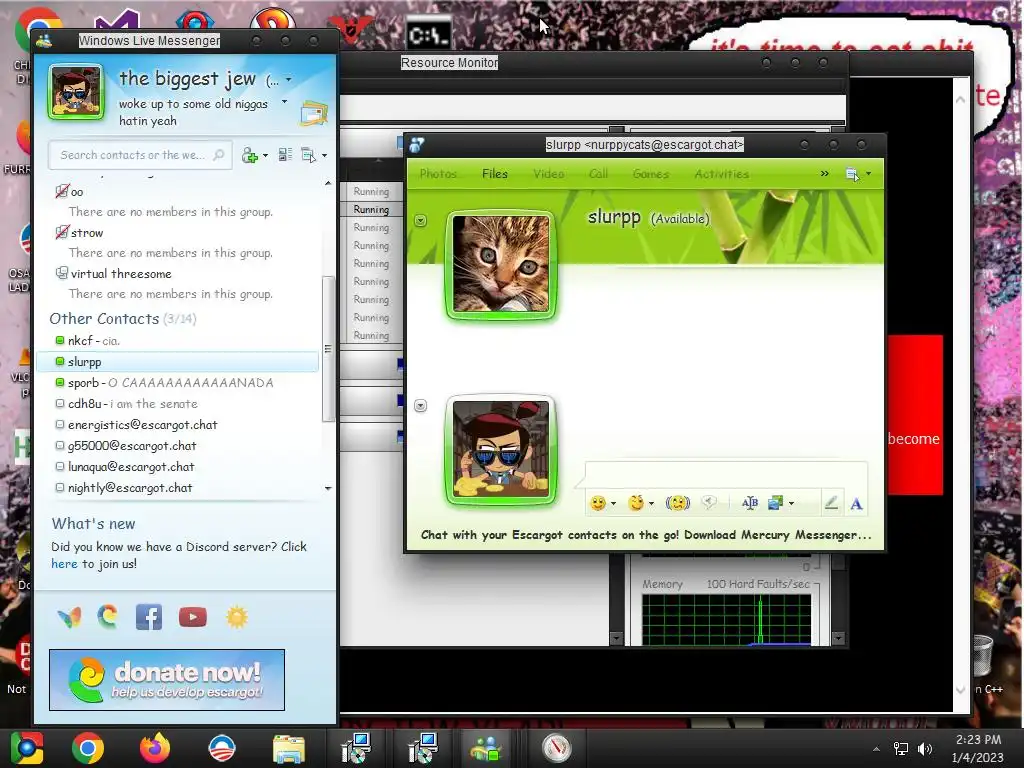
Task: Open the Games menu in chat window
Action: coord(650,174)
